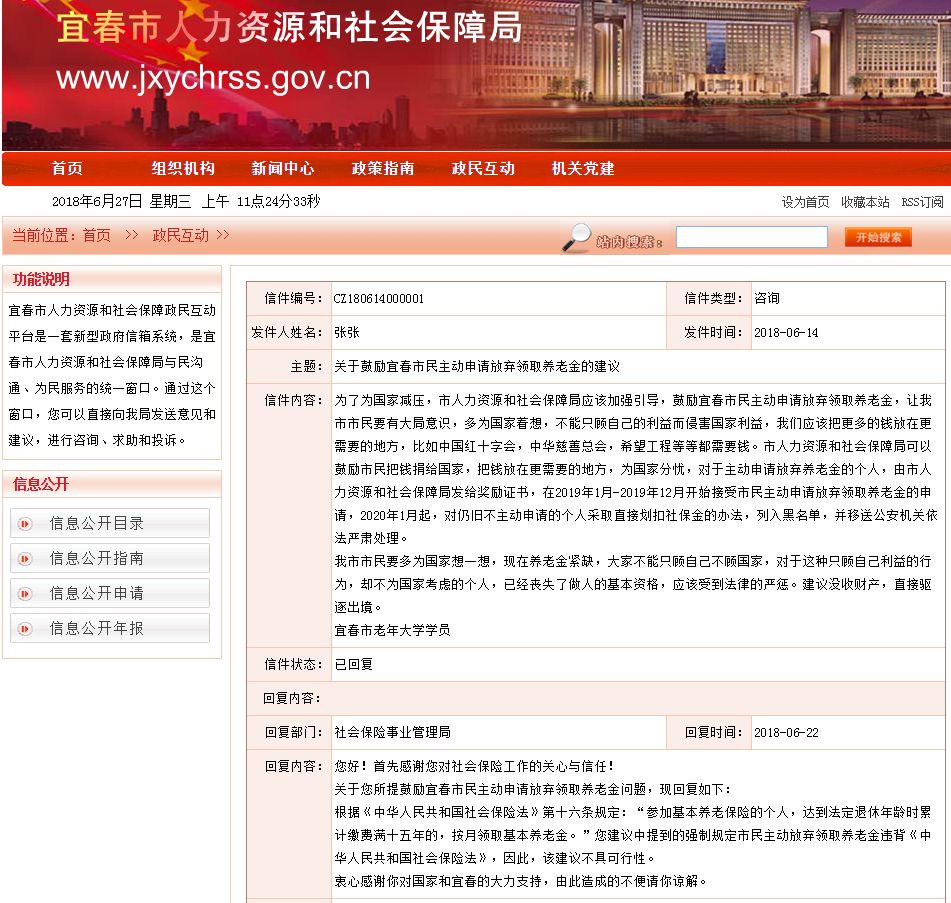Open the 组织机构 menu item
This screenshot has height=903, width=951.
[183, 168]
